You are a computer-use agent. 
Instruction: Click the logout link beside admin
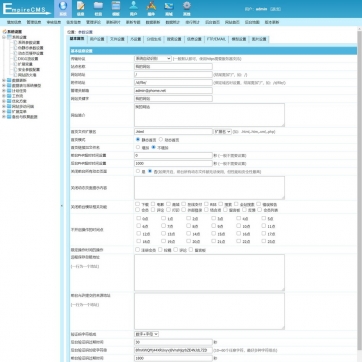275,9
